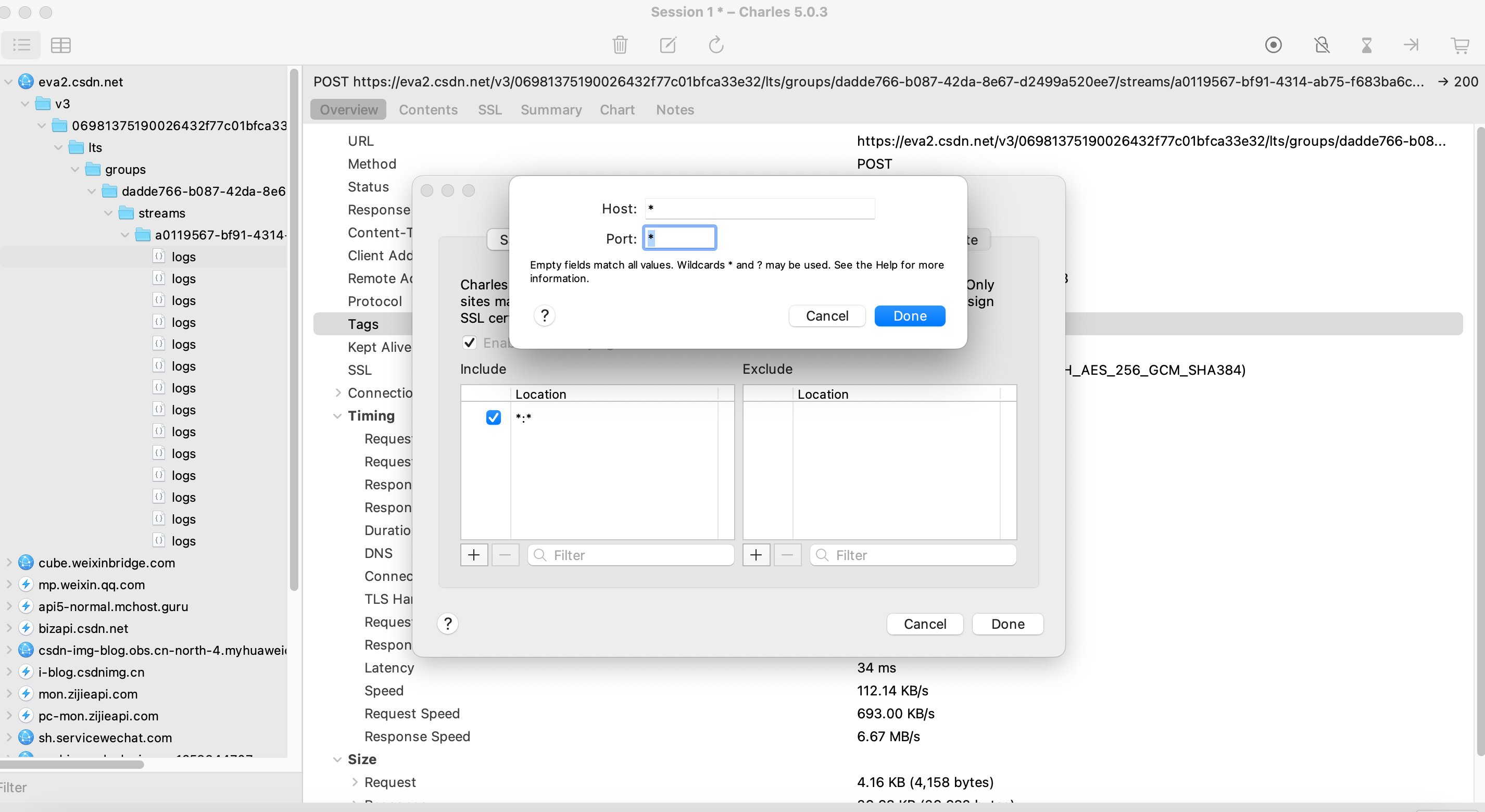1485x812 pixels.
Task: Click the shopping cart icon in toolbar
Action: point(1459,44)
